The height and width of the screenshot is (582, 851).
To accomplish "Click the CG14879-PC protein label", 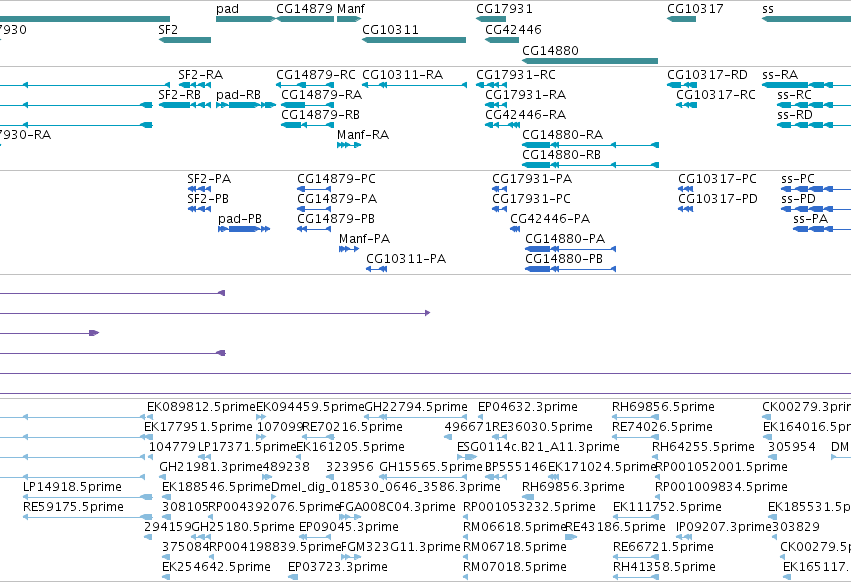I will [x=336, y=179].
